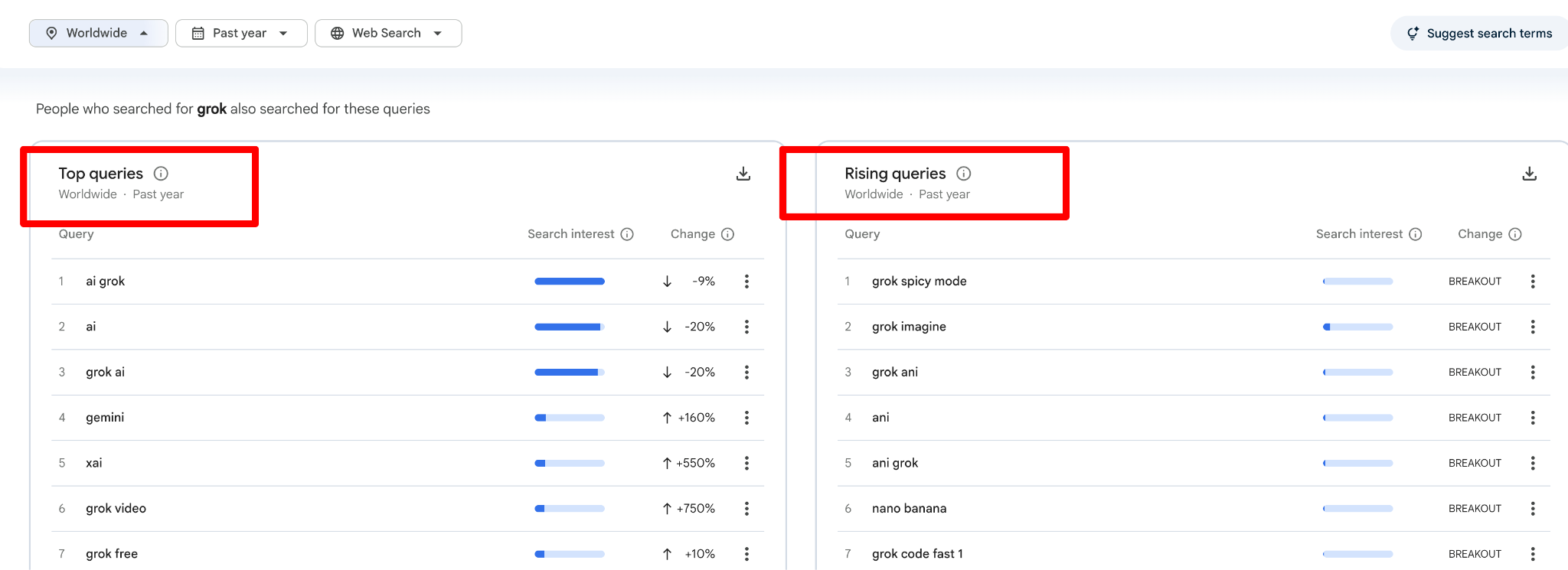Open more options for ai grok row

point(746,282)
